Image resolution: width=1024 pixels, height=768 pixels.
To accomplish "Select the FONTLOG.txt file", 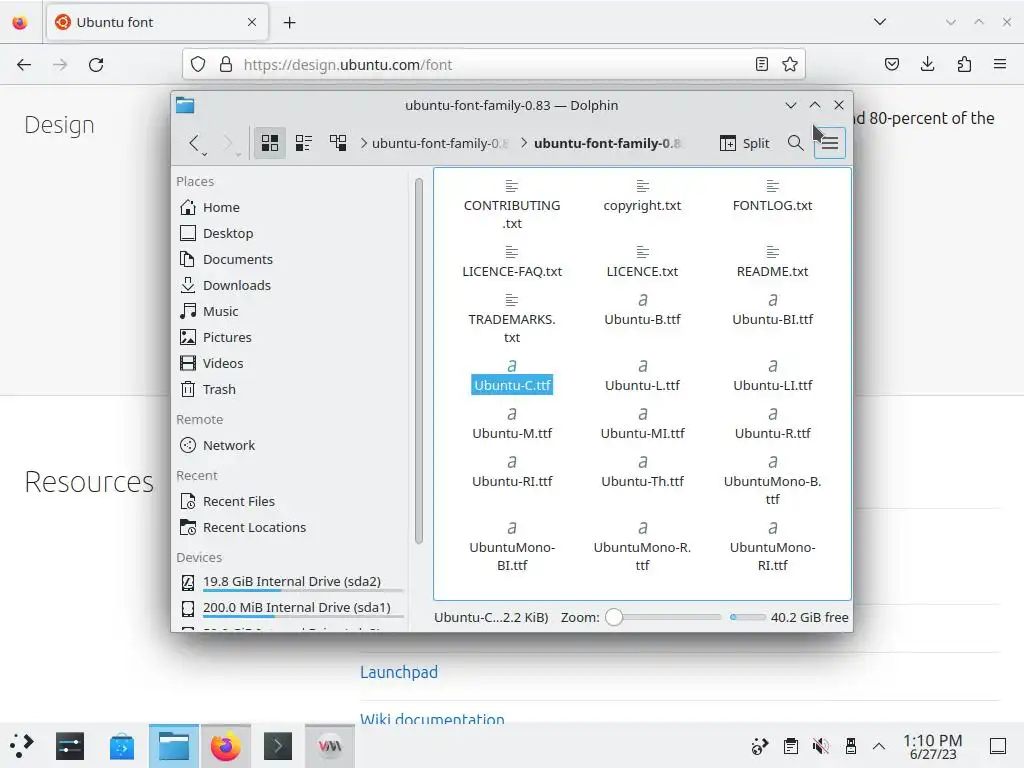I will click(x=773, y=196).
